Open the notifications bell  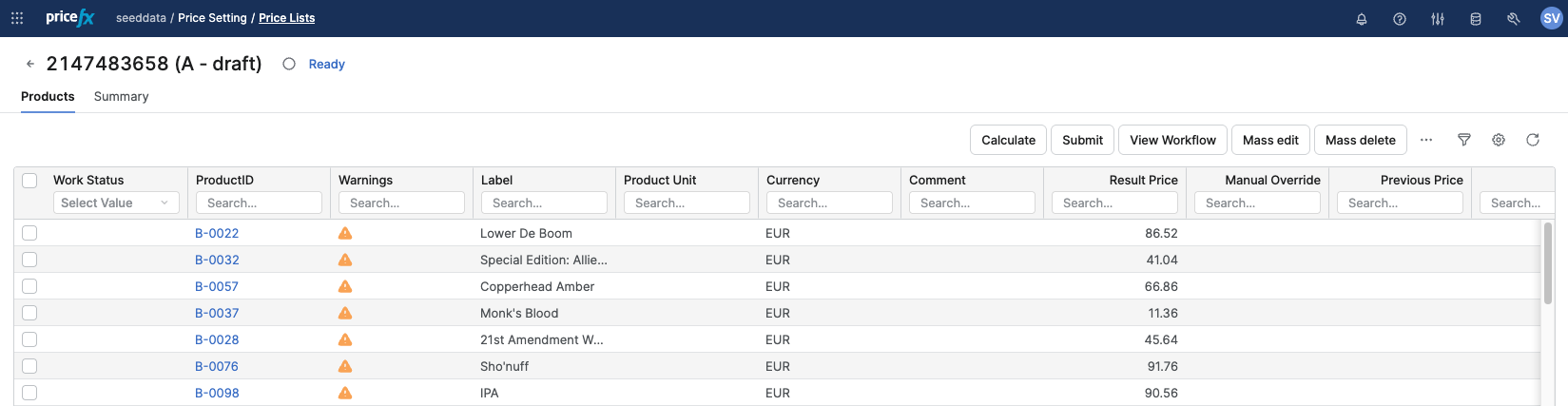pos(1361,19)
